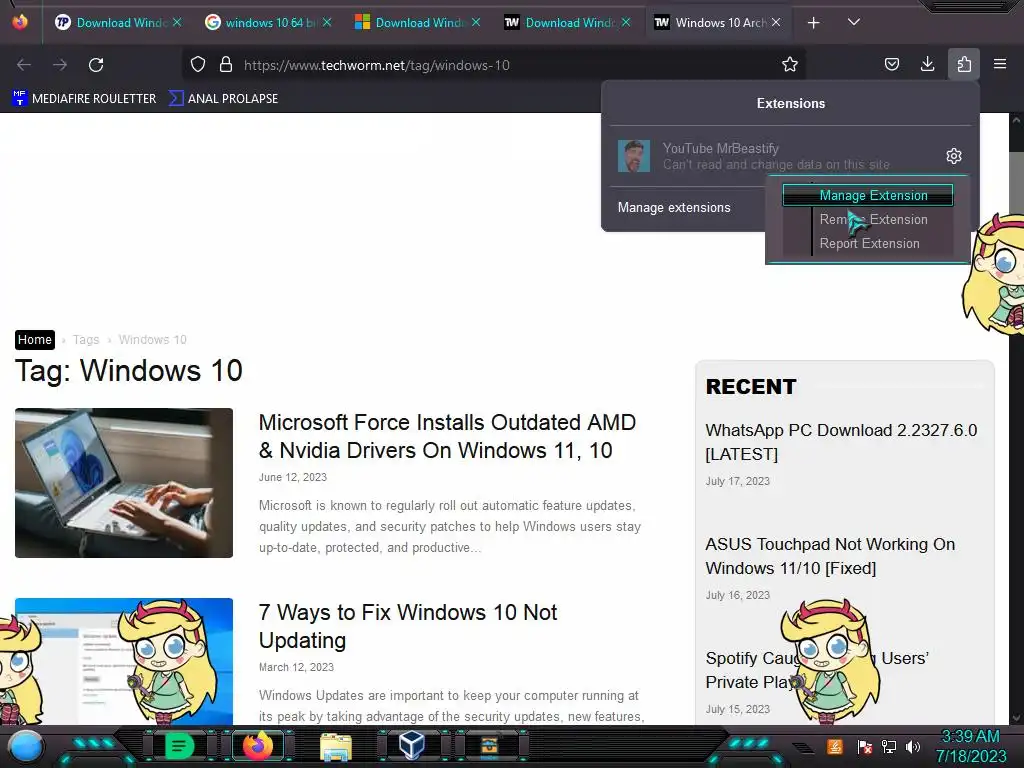
Task: Close the Windows 10 Archives tab
Action: point(776,22)
